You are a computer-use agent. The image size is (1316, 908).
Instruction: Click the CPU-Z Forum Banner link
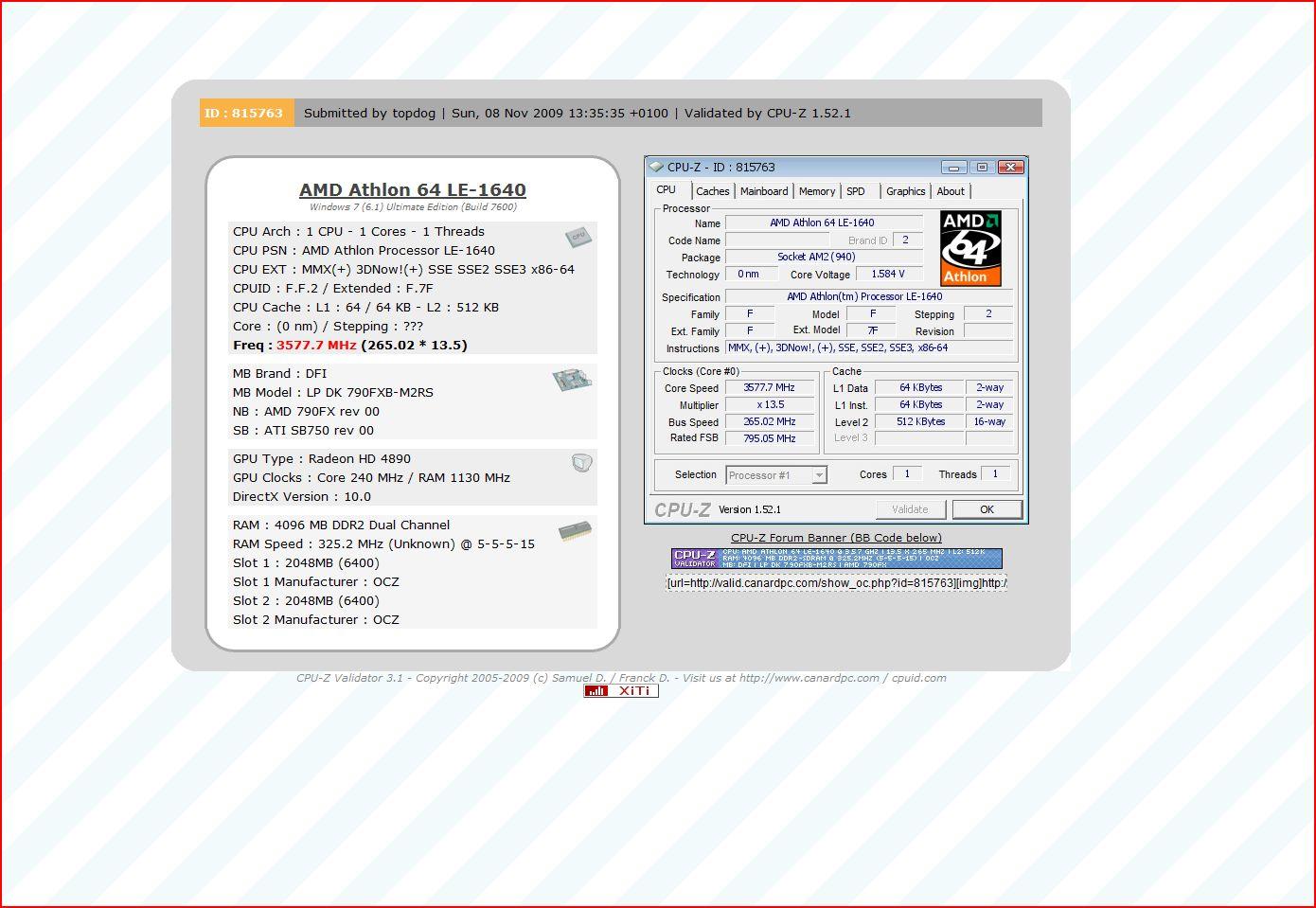tap(836, 538)
